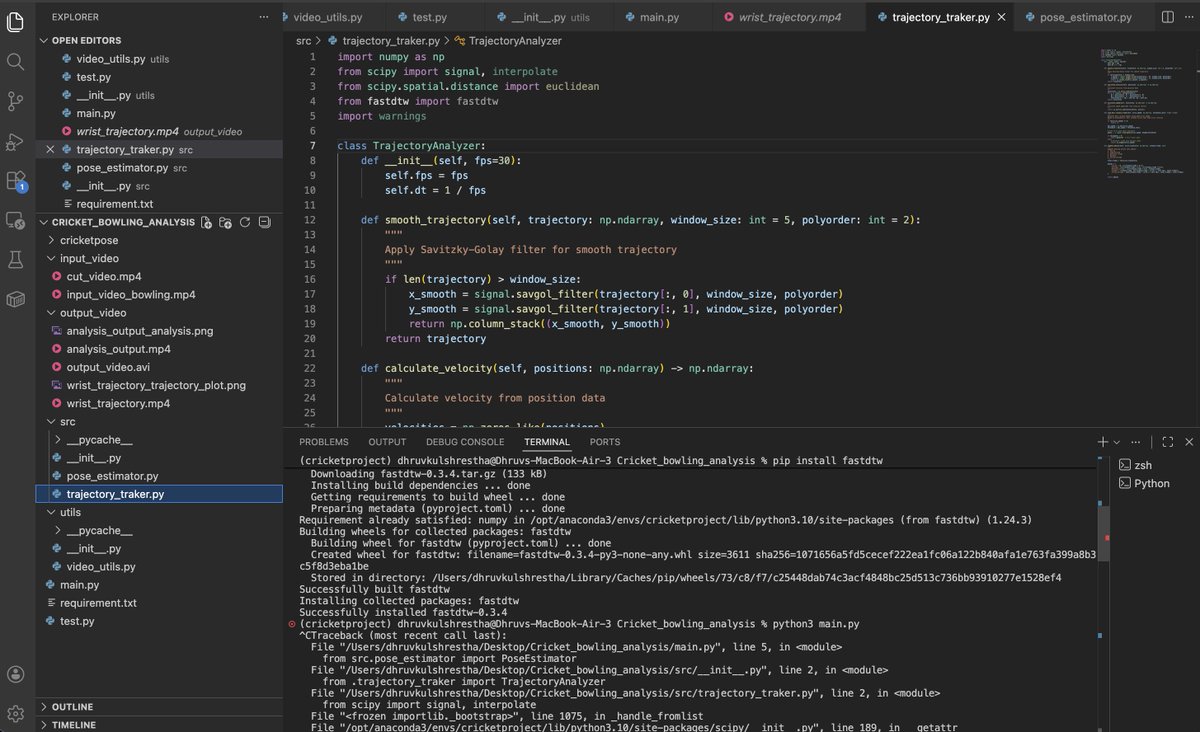Click the src breadcrumb segment
The height and width of the screenshot is (732, 1200).
304,41
